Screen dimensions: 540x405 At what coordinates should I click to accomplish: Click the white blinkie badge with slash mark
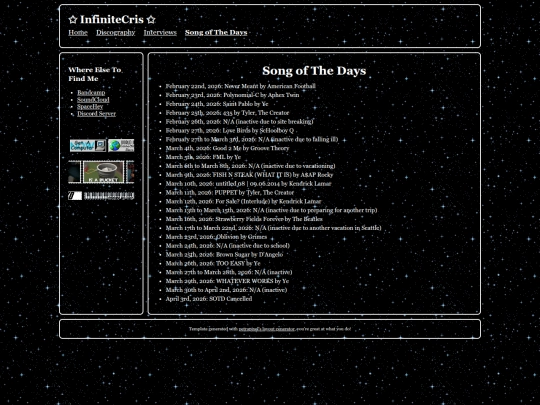coord(75,196)
